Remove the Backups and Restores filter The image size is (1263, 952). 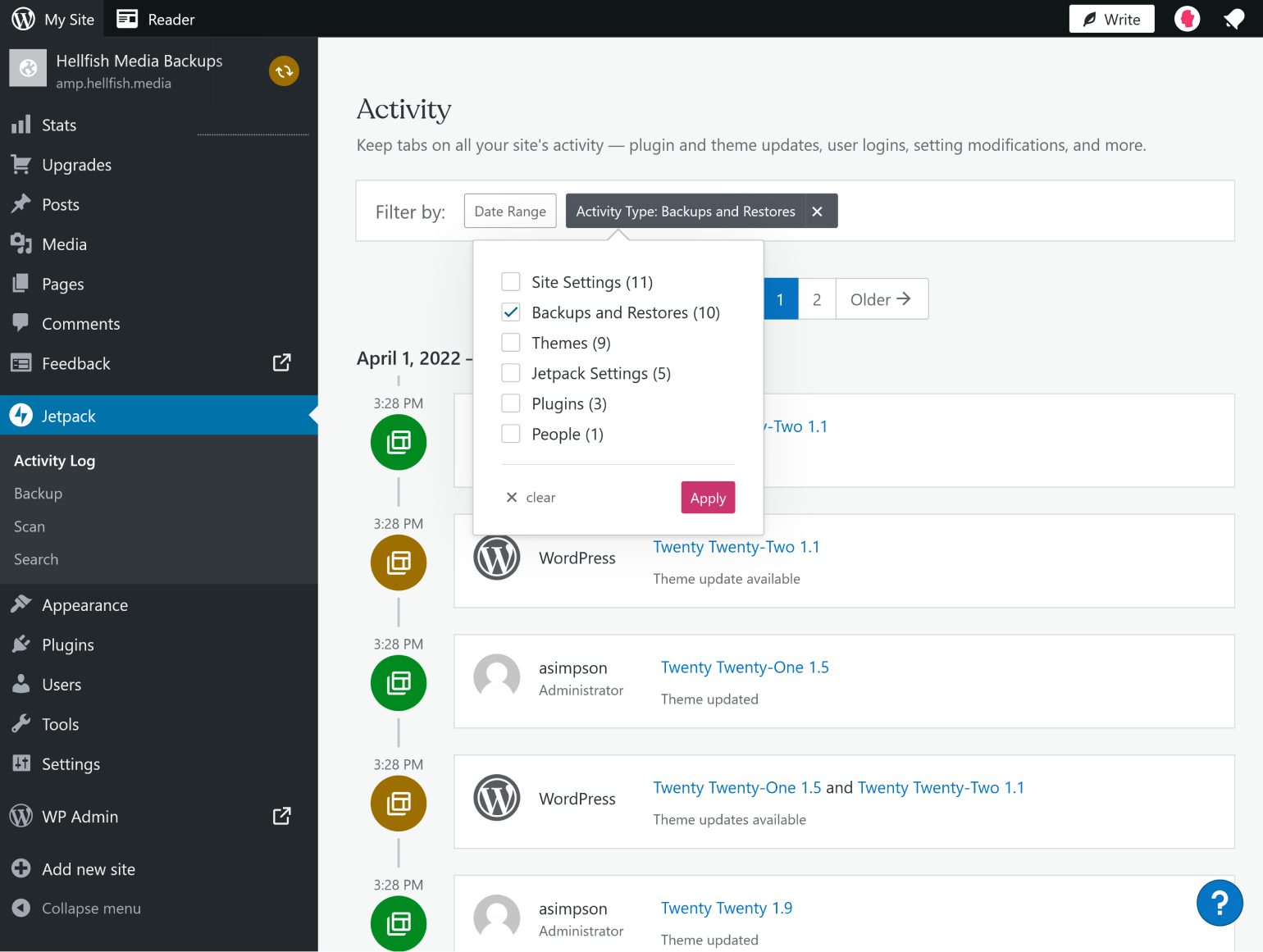(x=817, y=212)
